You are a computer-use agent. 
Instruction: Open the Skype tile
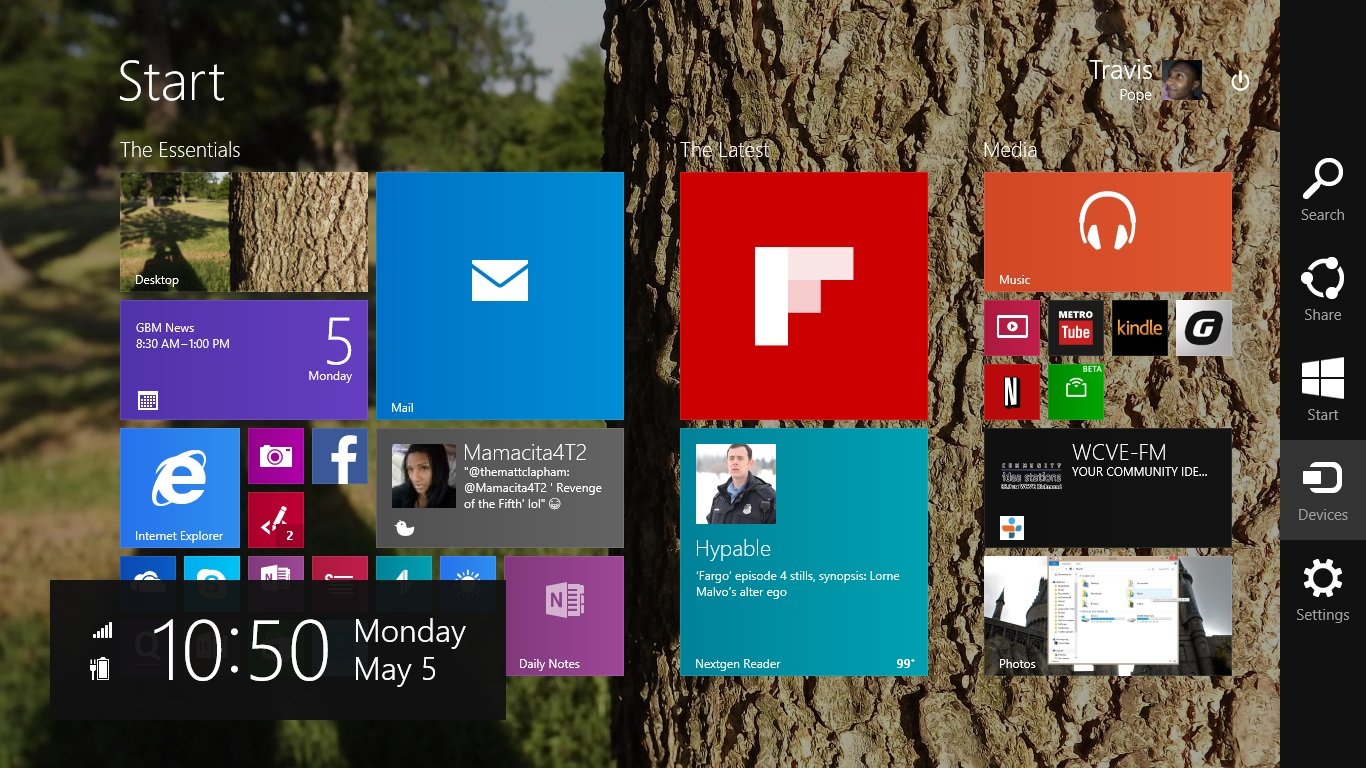coord(212,568)
